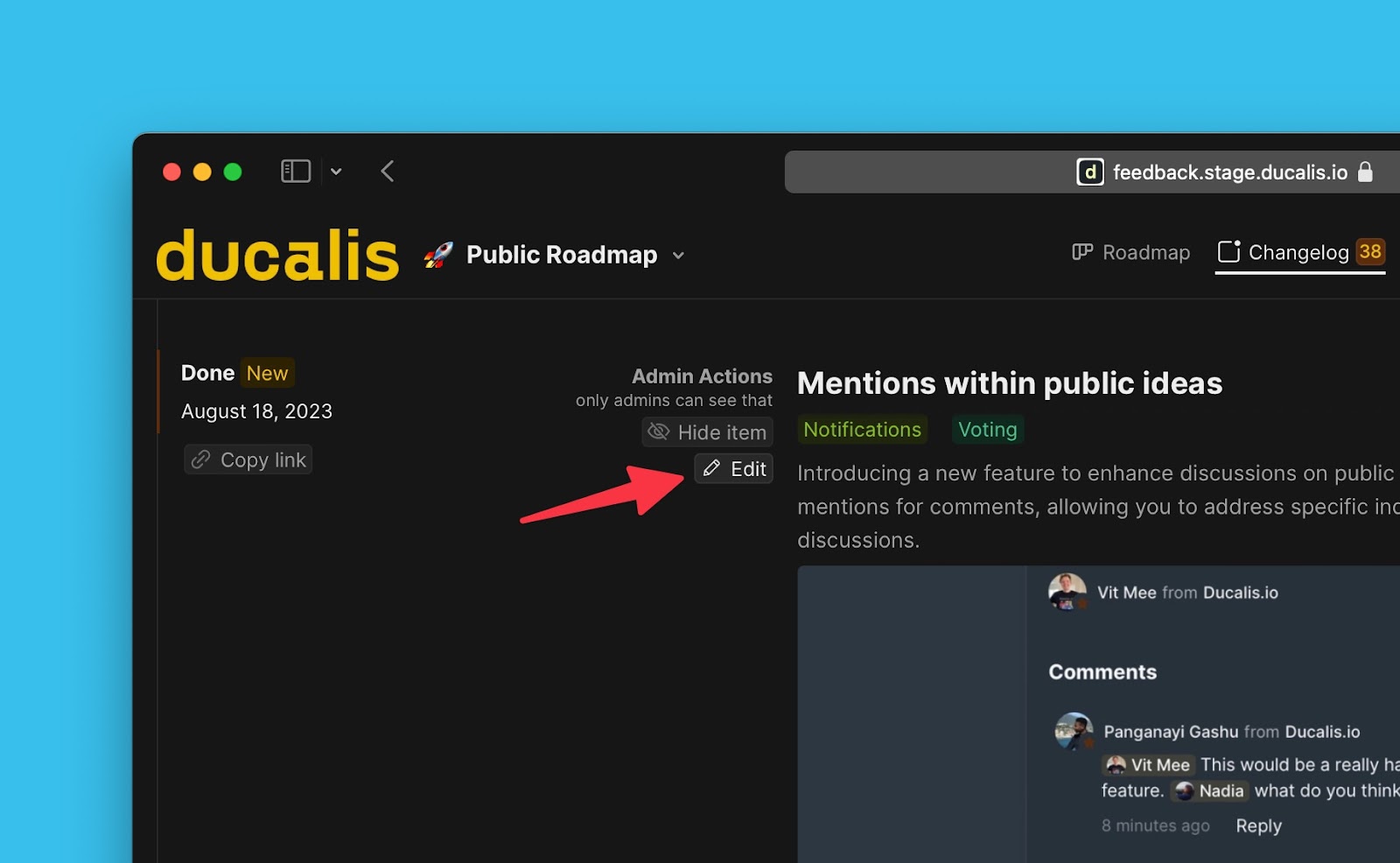Image resolution: width=1400 pixels, height=863 pixels.
Task: Click Panganayi Gashu's avatar picture
Action: (x=1074, y=731)
